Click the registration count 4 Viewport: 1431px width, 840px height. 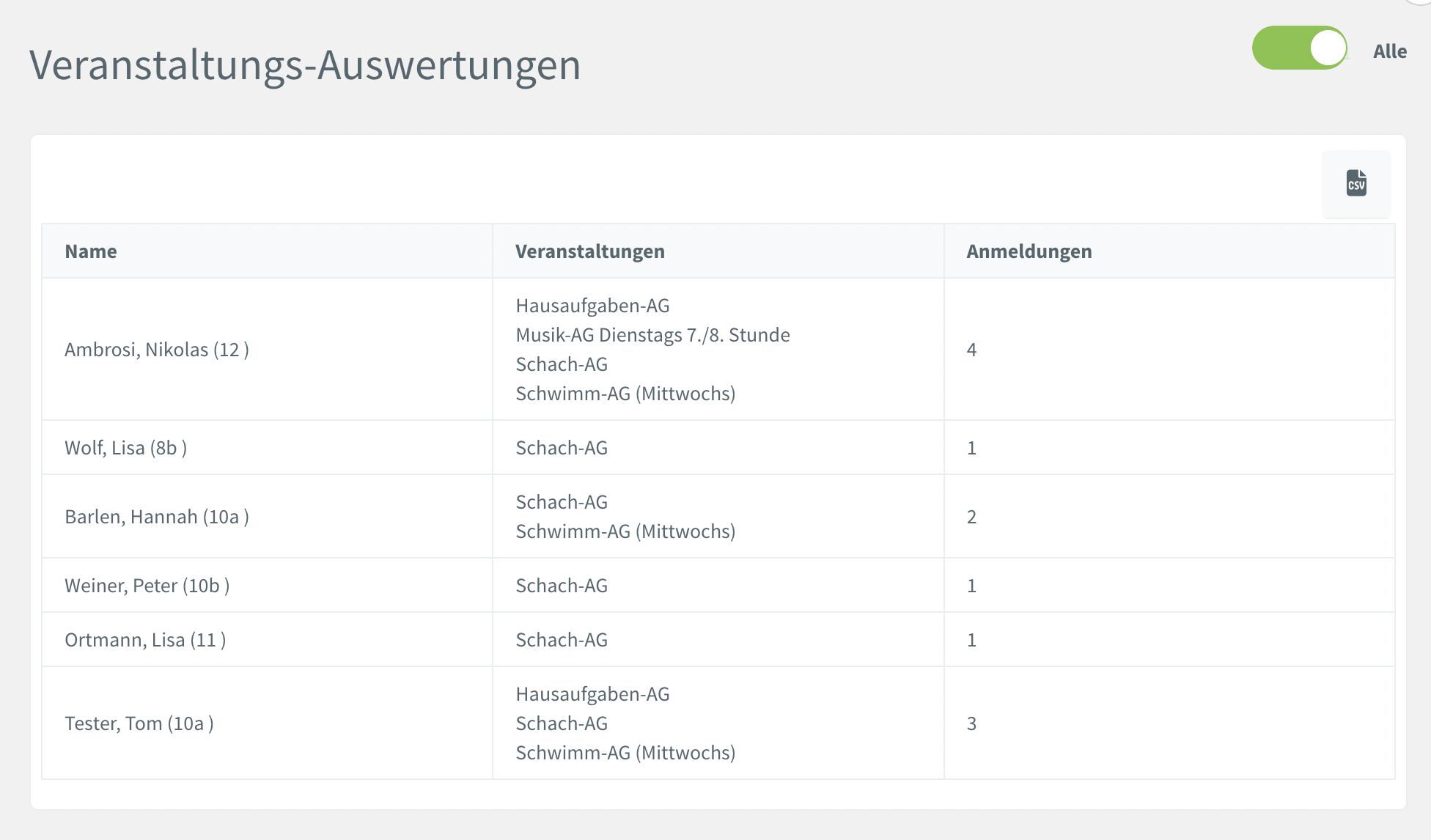click(971, 350)
